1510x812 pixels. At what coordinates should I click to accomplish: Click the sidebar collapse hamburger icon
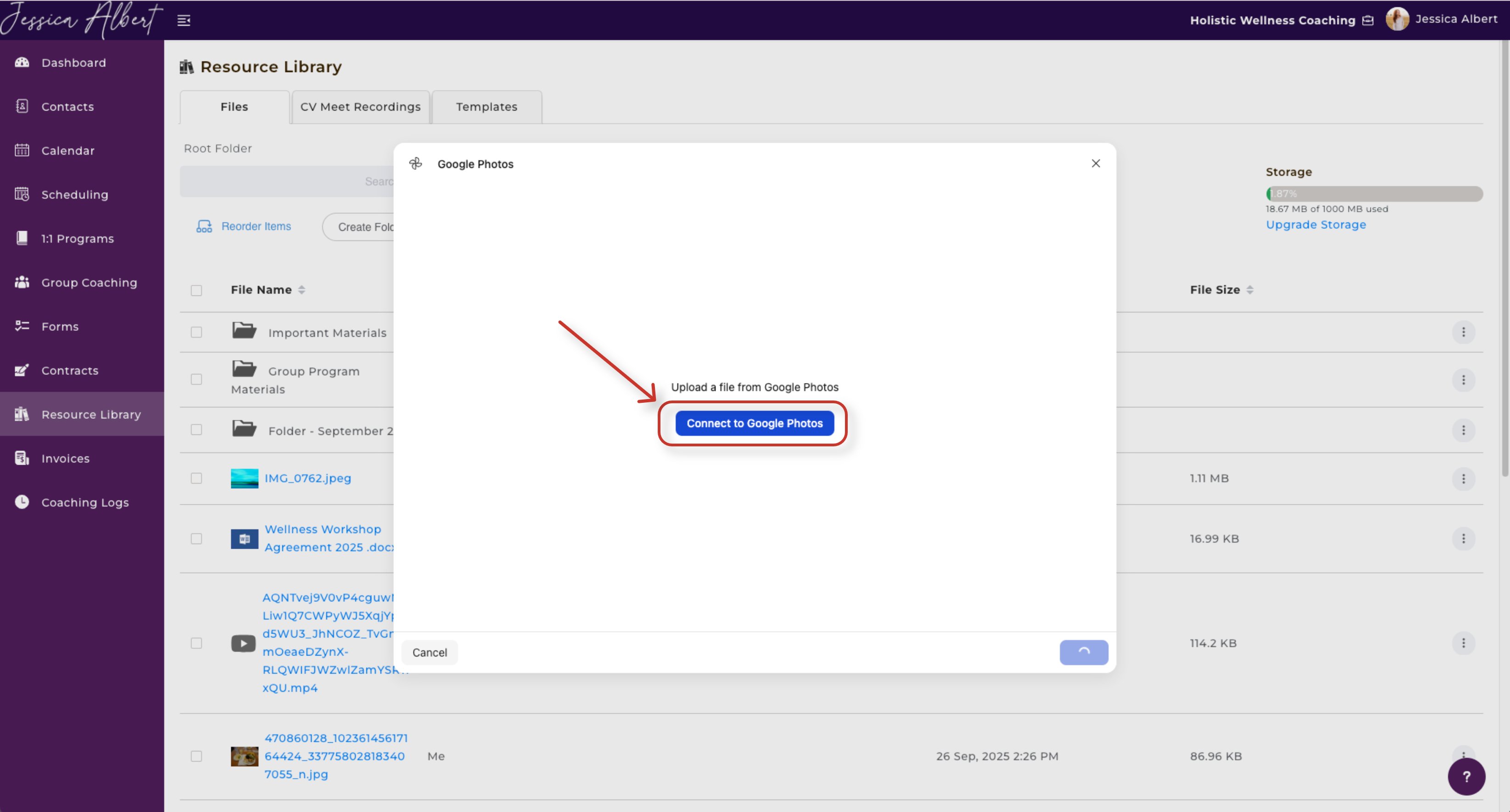pos(184,21)
